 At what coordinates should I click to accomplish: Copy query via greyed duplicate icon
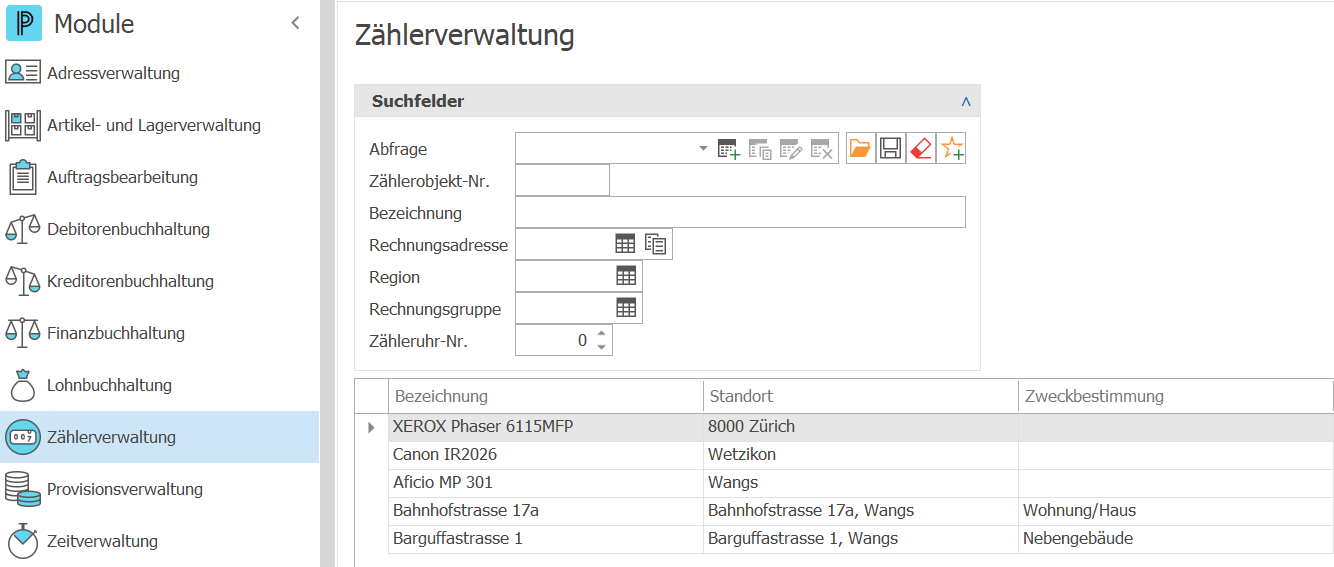760,149
